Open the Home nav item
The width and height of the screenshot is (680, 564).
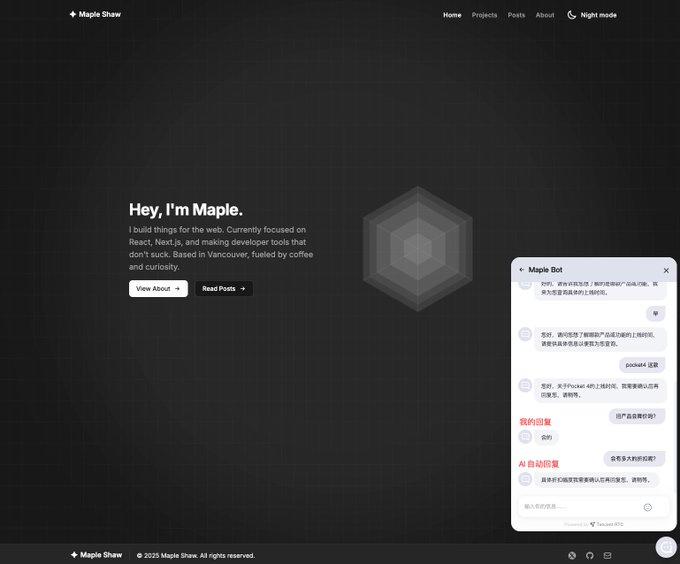[452, 15]
